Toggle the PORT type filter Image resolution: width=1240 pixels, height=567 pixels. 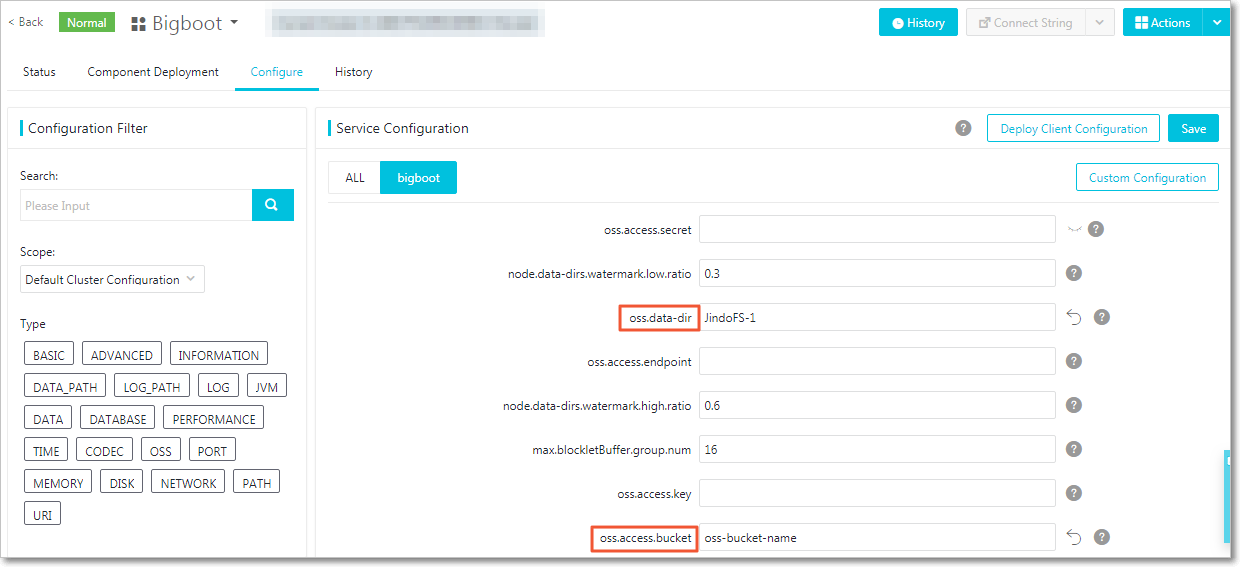[x=212, y=451]
